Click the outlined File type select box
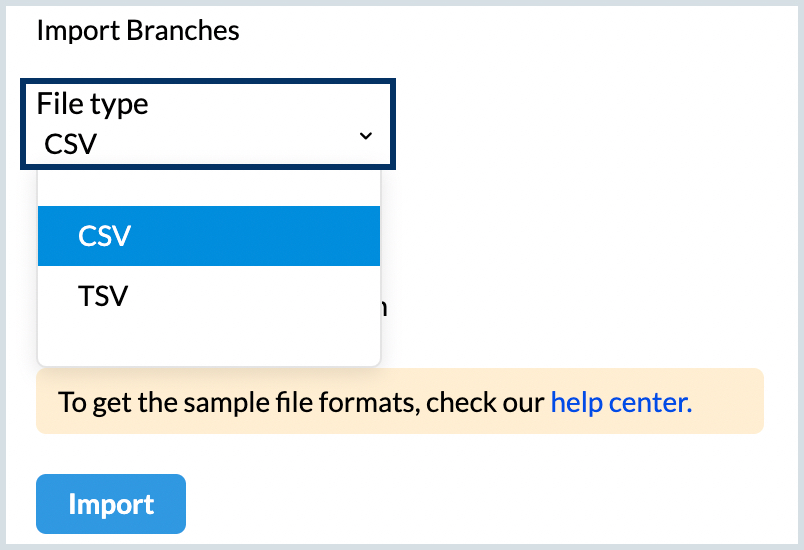Image resolution: width=804 pixels, height=550 pixels. pyautogui.click(x=208, y=124)
